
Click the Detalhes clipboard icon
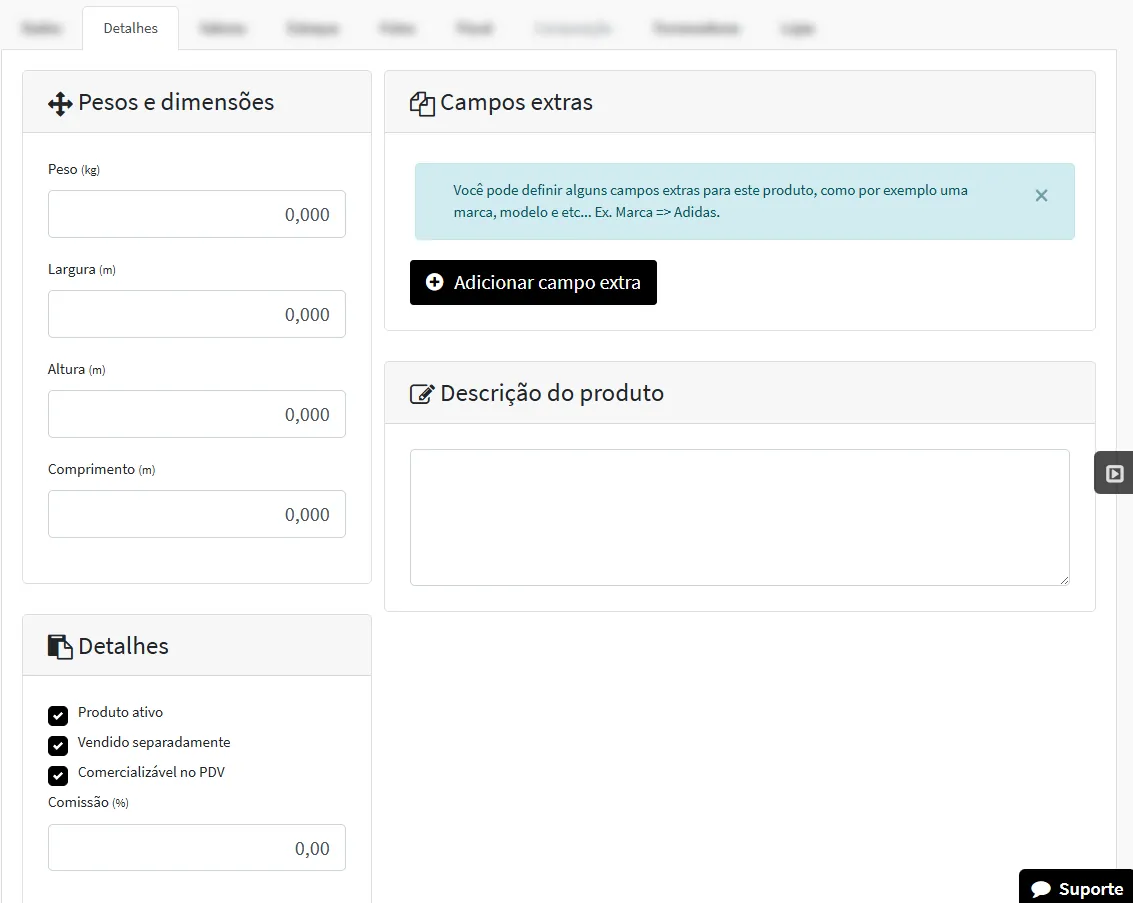(x=60, y=647)
